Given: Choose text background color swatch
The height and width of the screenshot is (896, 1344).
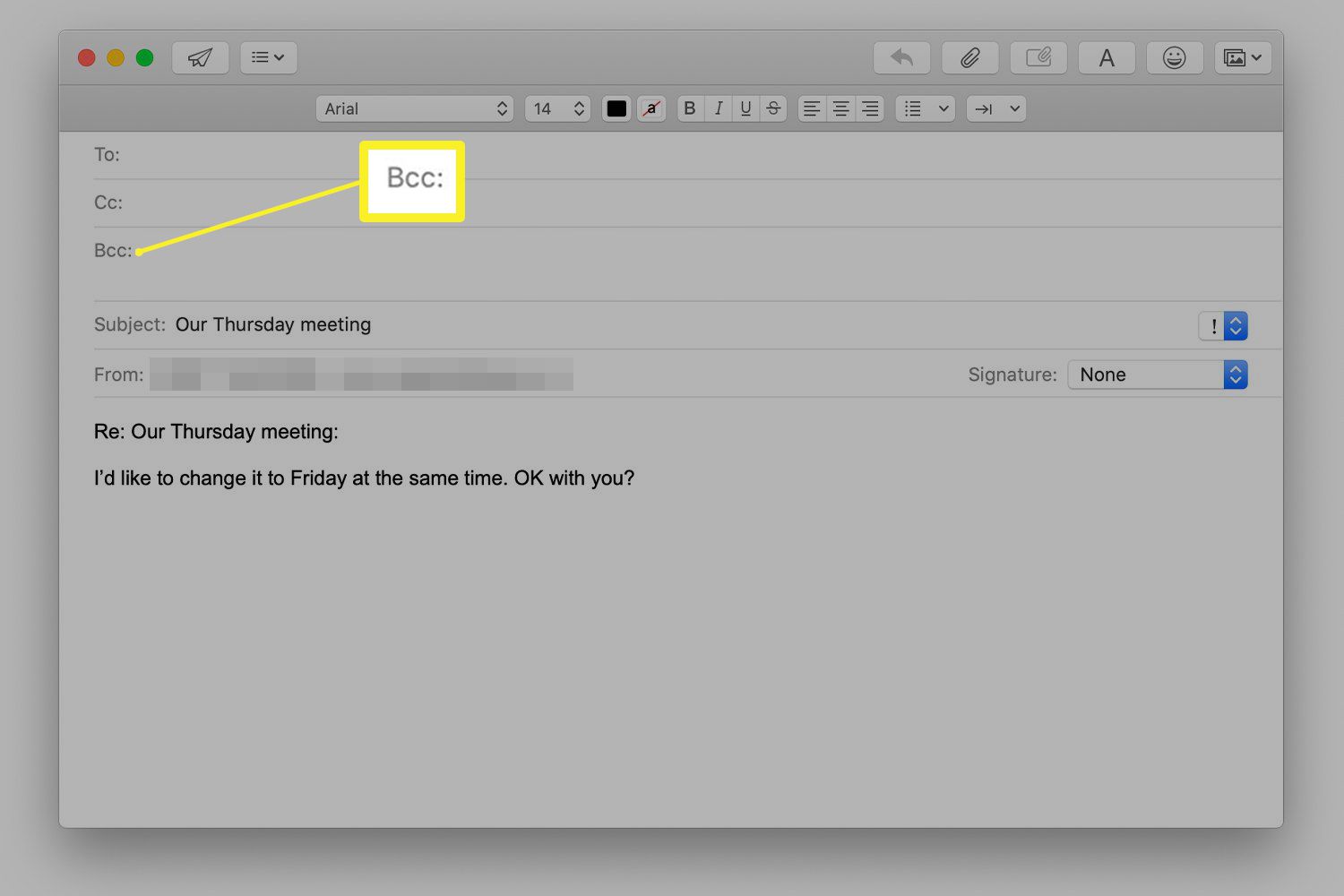Looking at the screenshot, I should click(651, 108).
